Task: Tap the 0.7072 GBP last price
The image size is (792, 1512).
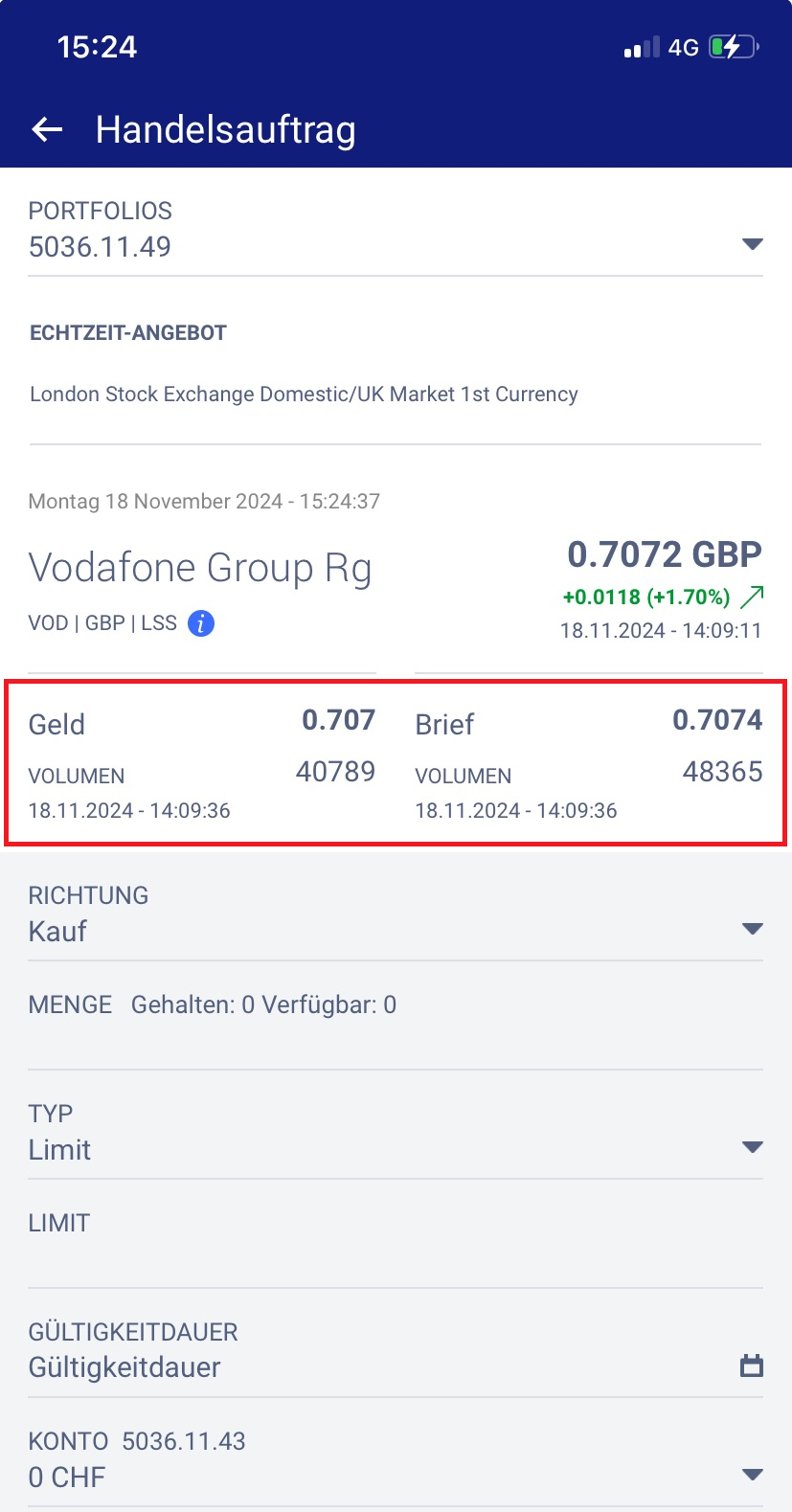Action: pos(665,554)
